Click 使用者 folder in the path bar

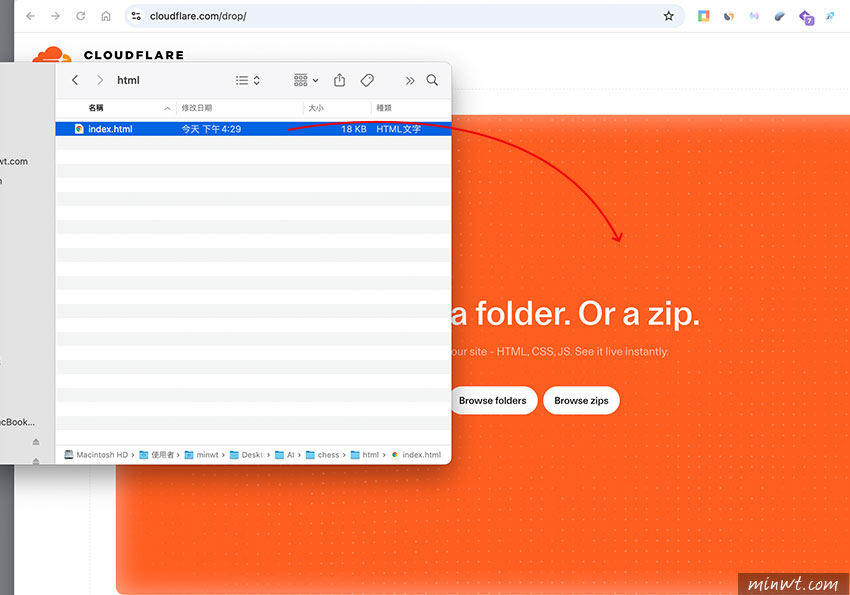(157, 455)
